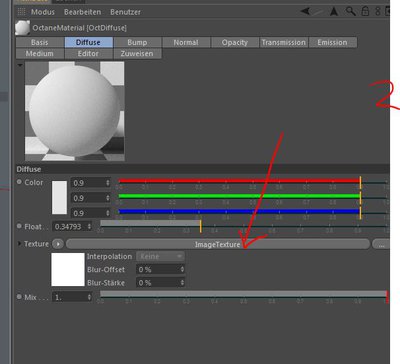Collapse the material preview triangle

20,65
